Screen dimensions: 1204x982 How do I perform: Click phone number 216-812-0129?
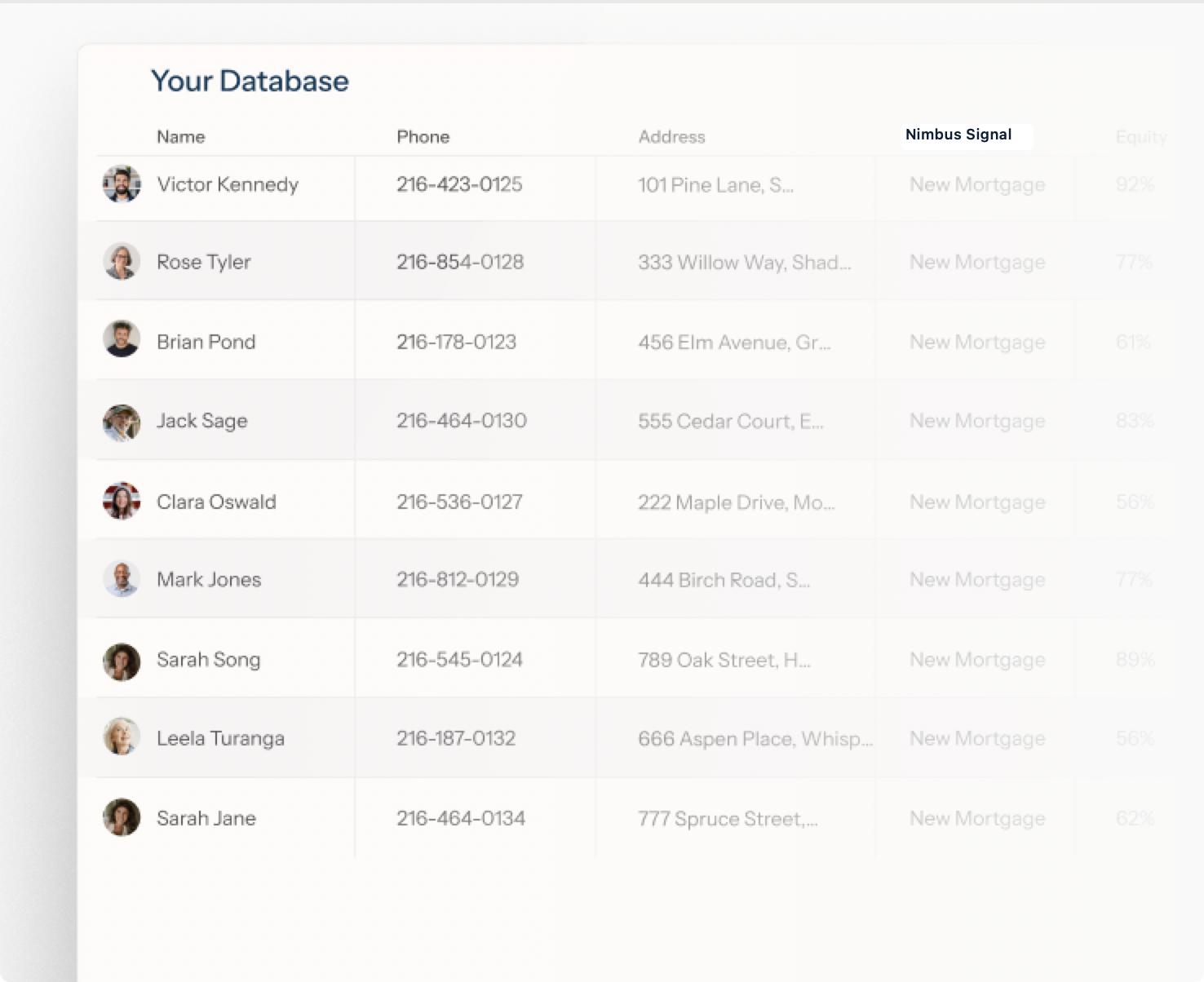[x=458, y=579]
